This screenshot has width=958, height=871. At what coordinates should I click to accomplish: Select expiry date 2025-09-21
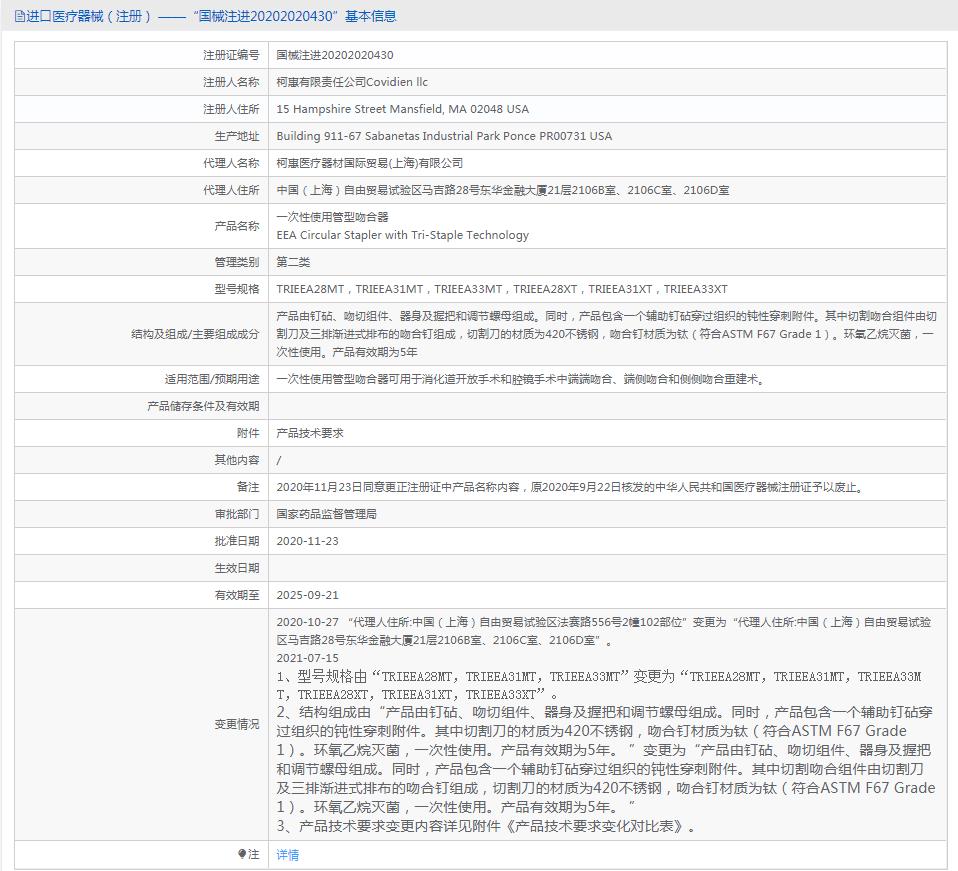(x=307, y=595)
